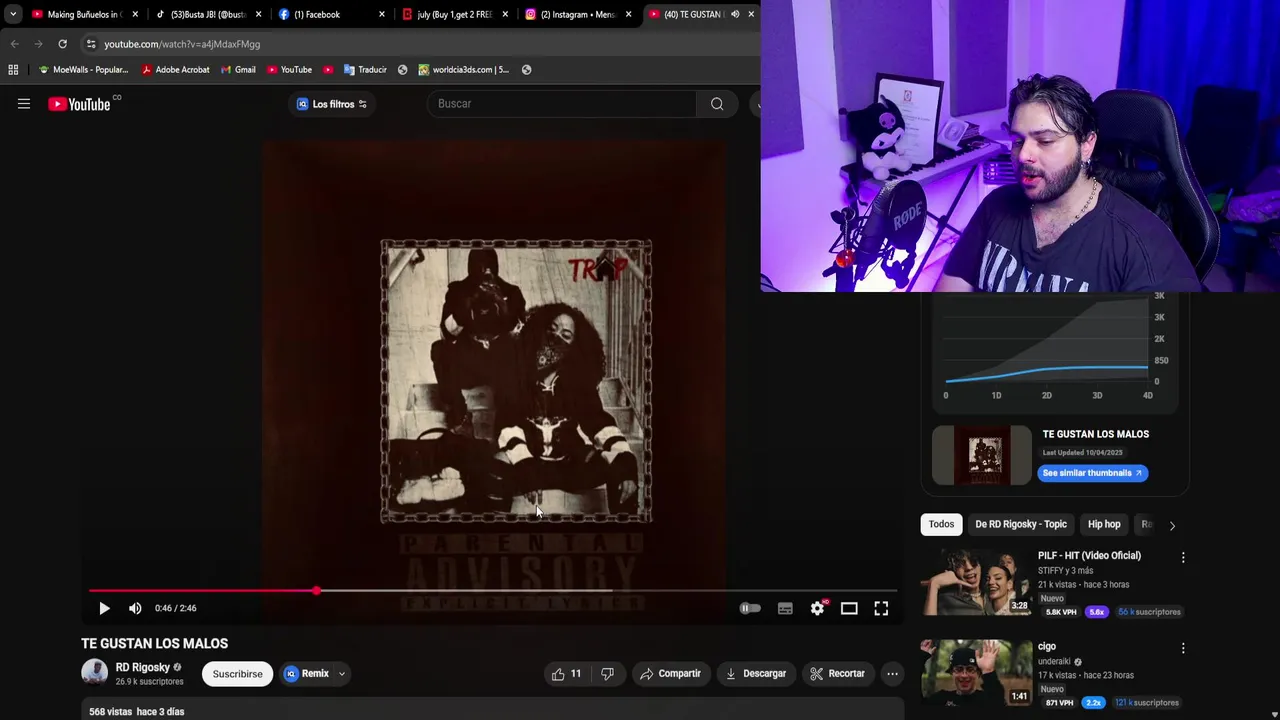Go back in browser history

click(x=14, y=44)
